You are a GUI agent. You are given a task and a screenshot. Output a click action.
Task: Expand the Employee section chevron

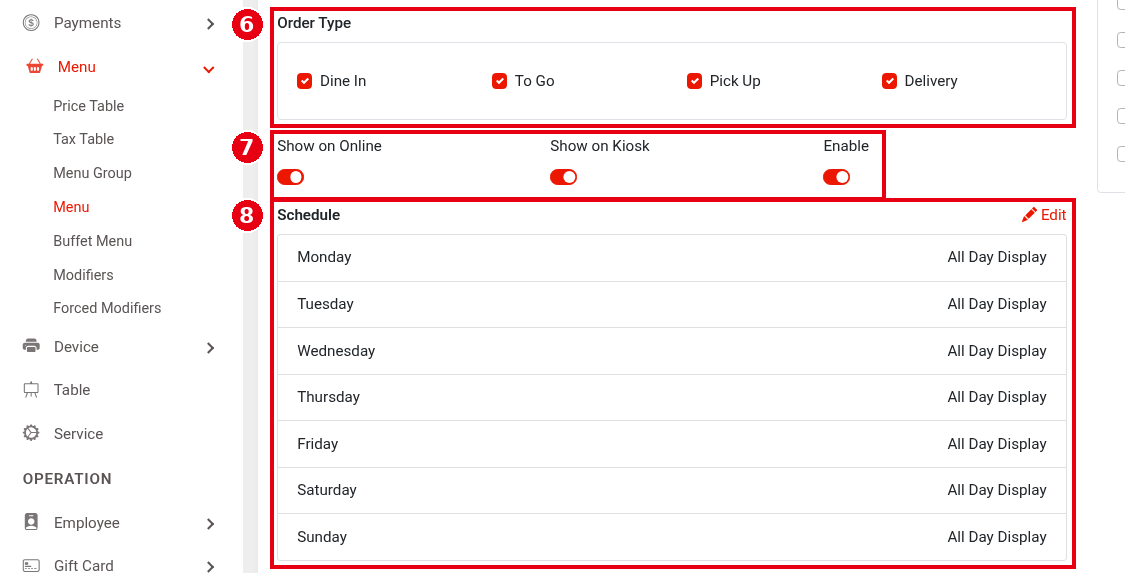[x=210, y=524]
